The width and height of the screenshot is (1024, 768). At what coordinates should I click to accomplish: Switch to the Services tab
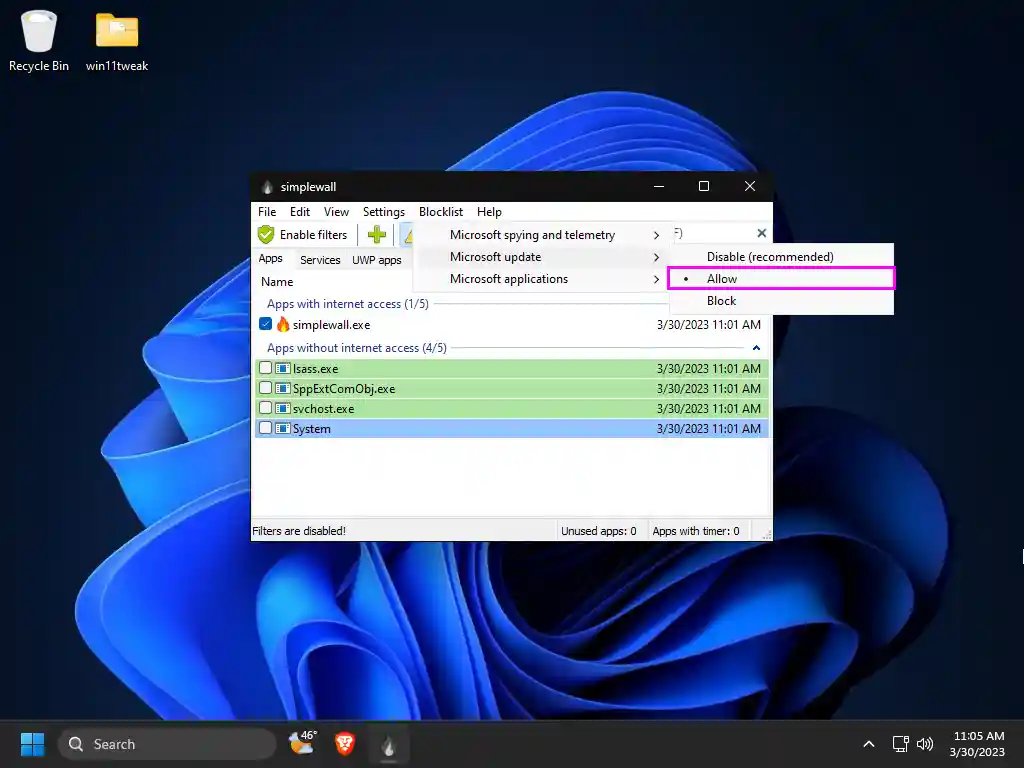(x=320, y=260)
